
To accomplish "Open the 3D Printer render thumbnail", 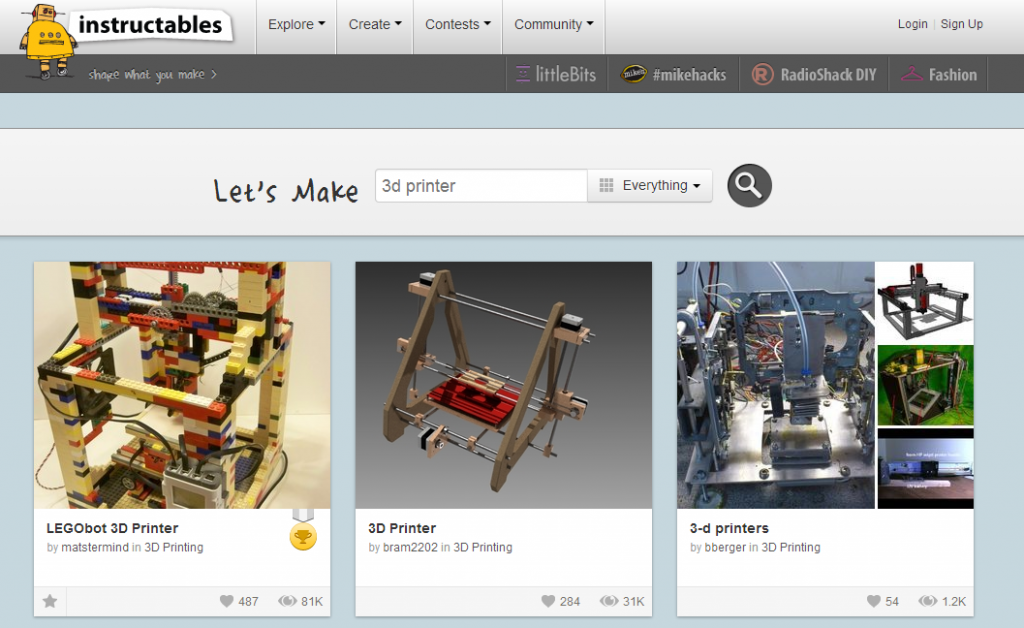I will click(x=504, y=384).
